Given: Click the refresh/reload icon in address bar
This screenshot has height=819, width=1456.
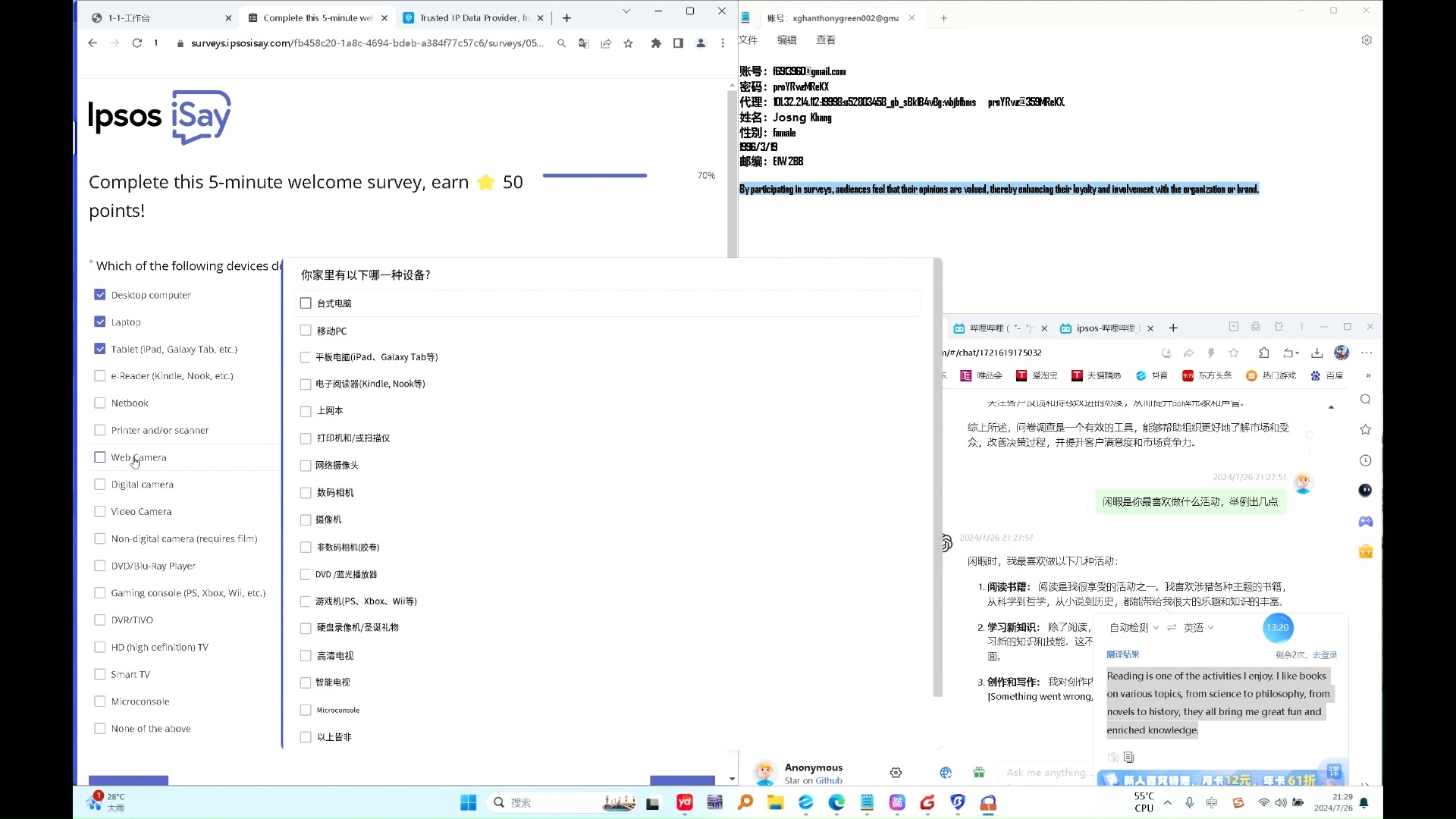Looking at the screenshot, I should click(x=136, y=43).
